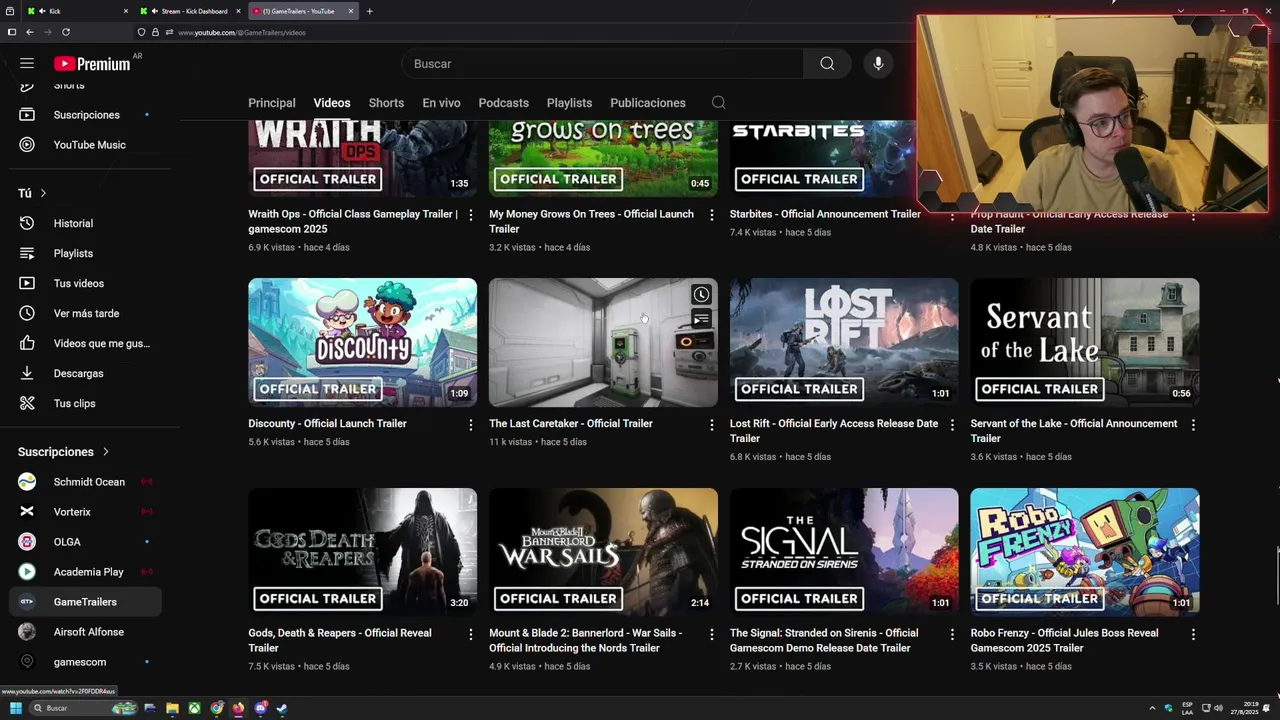Click watch later clock on Last Caretaker thumbnail
The width and height of the screenshot is (1280, 720).
[x=701, y=295]
